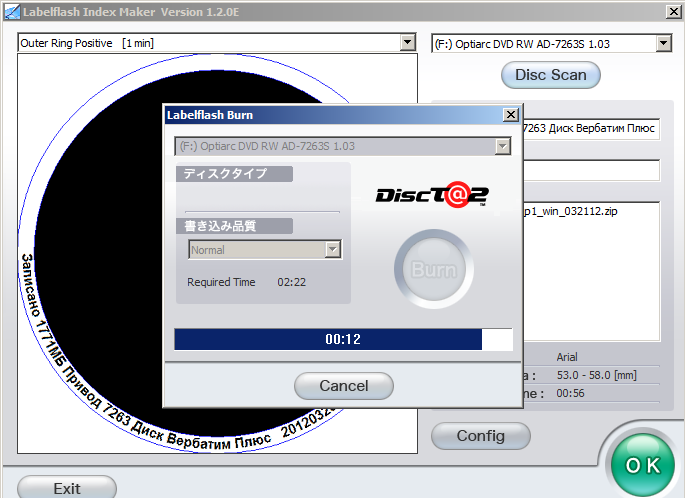This screenshot has width=685, height=498.
Task: Click the burn progress bar showing 00:12
Action: [343, 339]
